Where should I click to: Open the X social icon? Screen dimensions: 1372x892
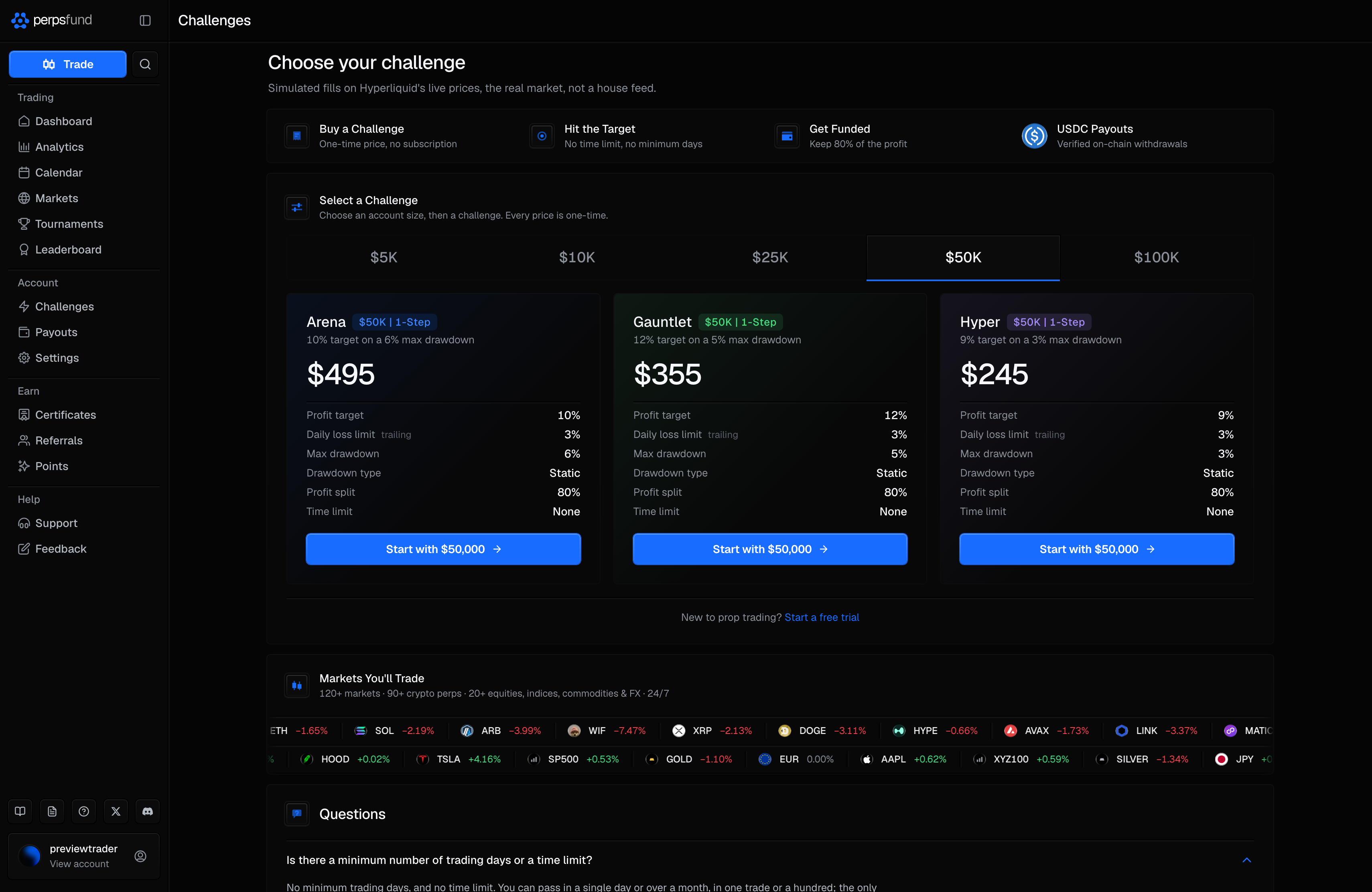point(116,811)
